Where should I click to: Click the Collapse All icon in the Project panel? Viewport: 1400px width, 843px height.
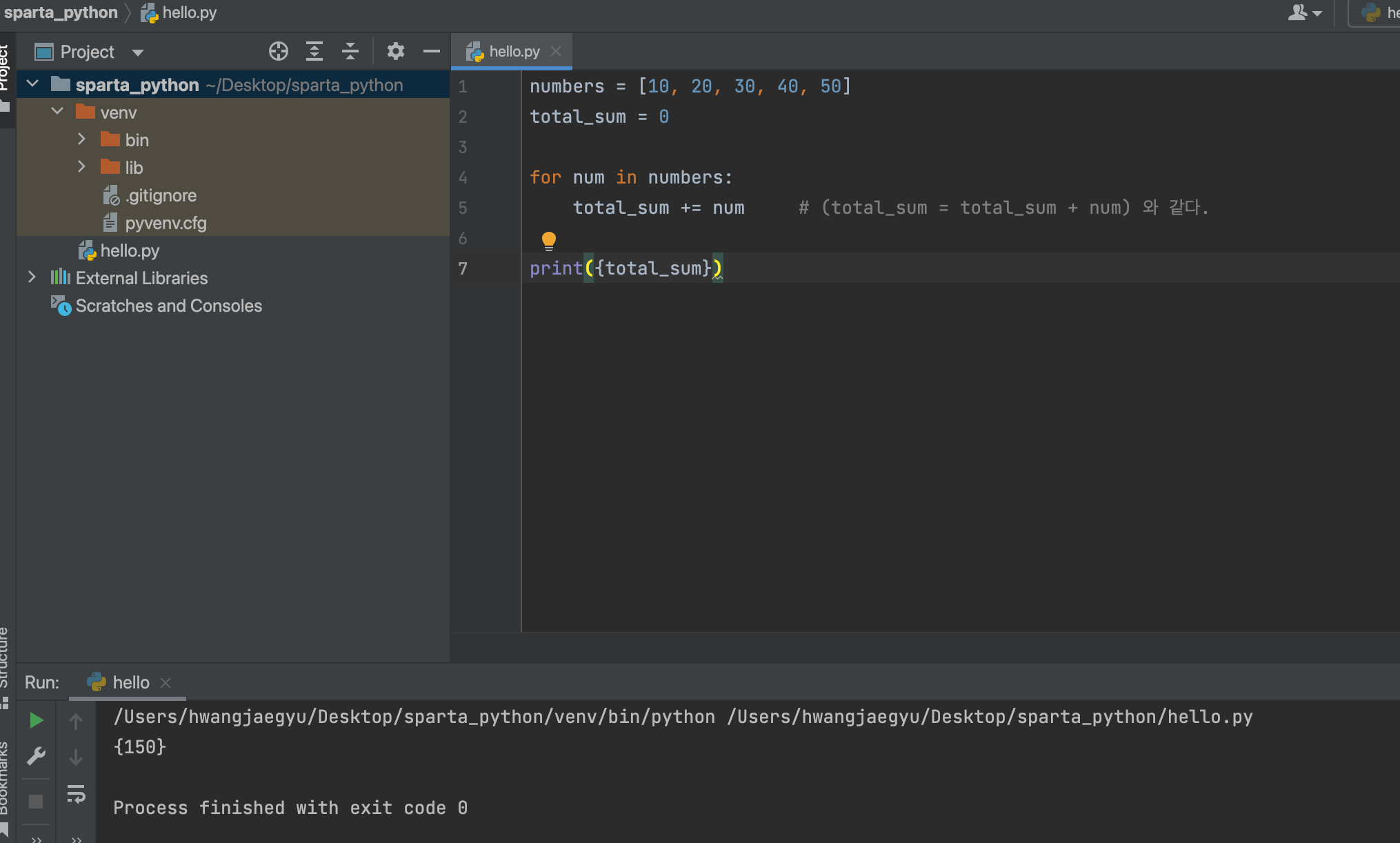[x=350, y=52]
